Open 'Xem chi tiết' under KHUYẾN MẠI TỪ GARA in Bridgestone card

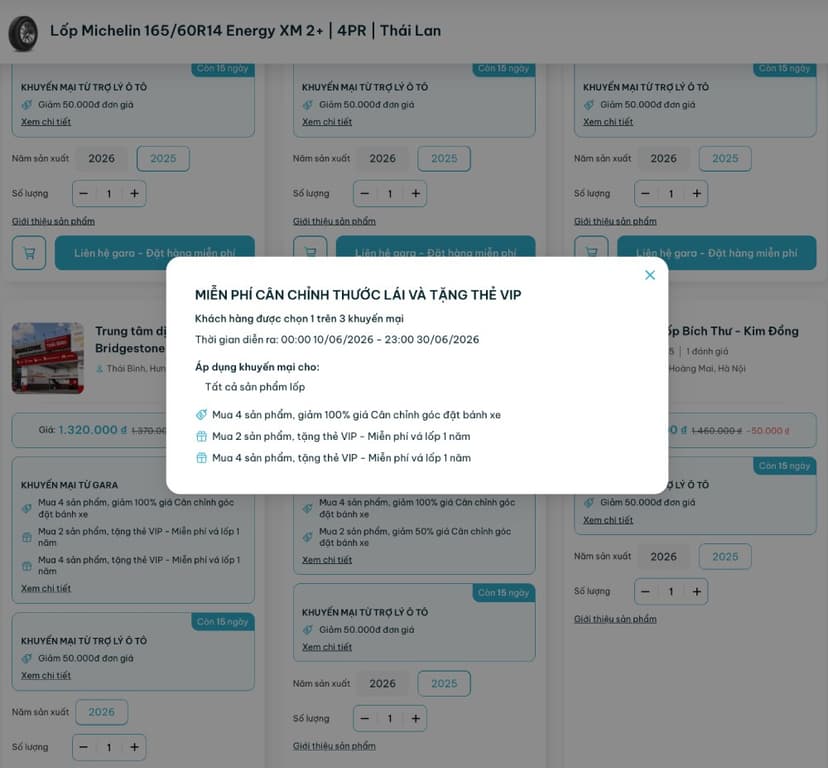tap(46, 588)
